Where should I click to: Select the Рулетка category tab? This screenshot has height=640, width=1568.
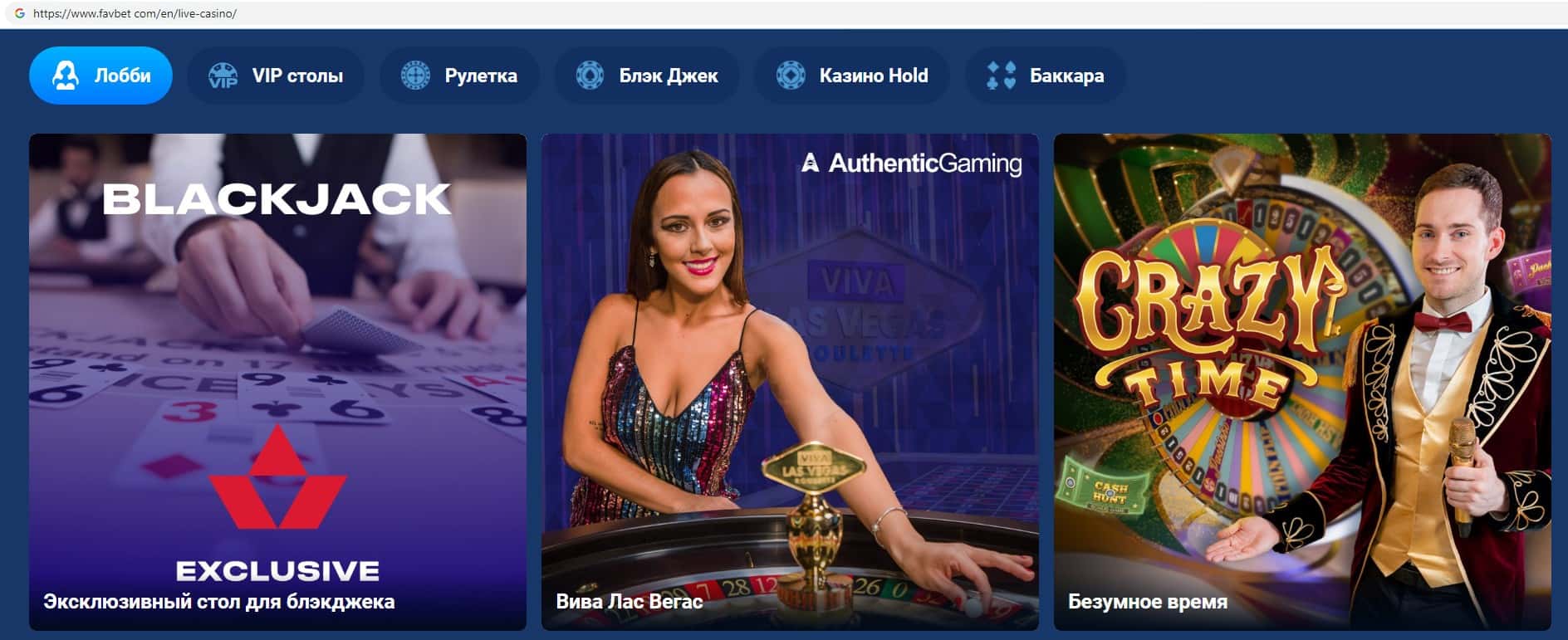pos(459,76)
